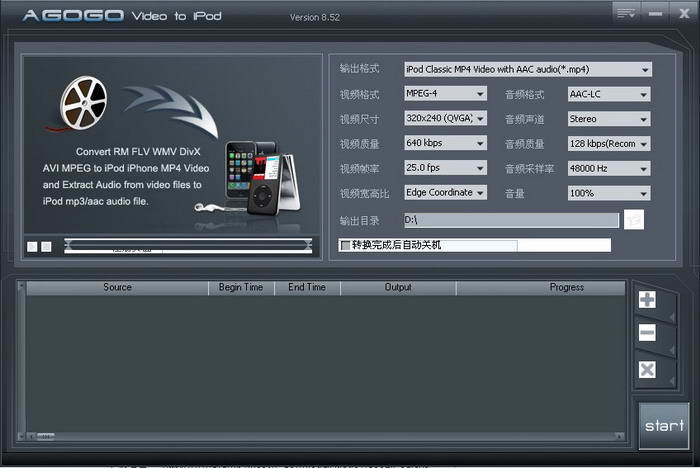
Task: Click the play button under the preview
Action: tap(32, 247)
